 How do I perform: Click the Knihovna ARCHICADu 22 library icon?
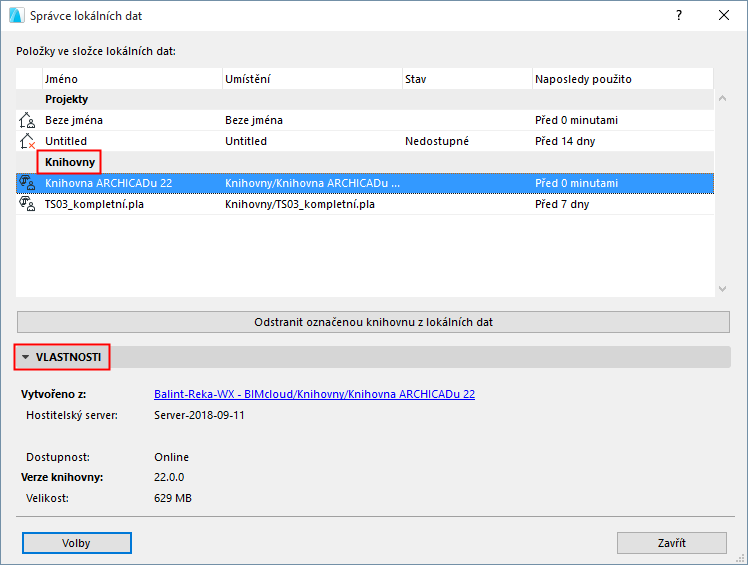point(27,183)
